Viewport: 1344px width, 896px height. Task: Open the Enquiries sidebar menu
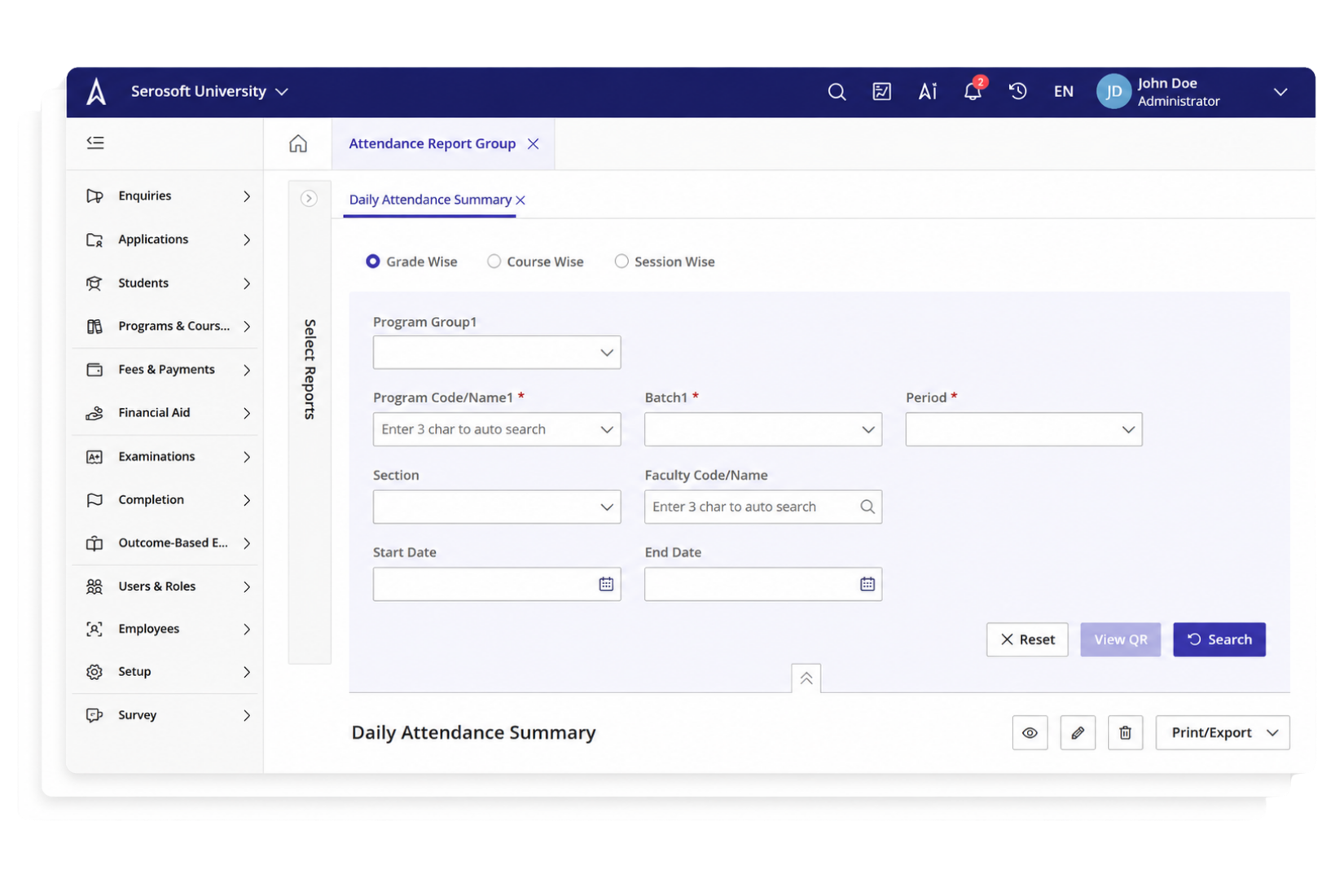167,195
